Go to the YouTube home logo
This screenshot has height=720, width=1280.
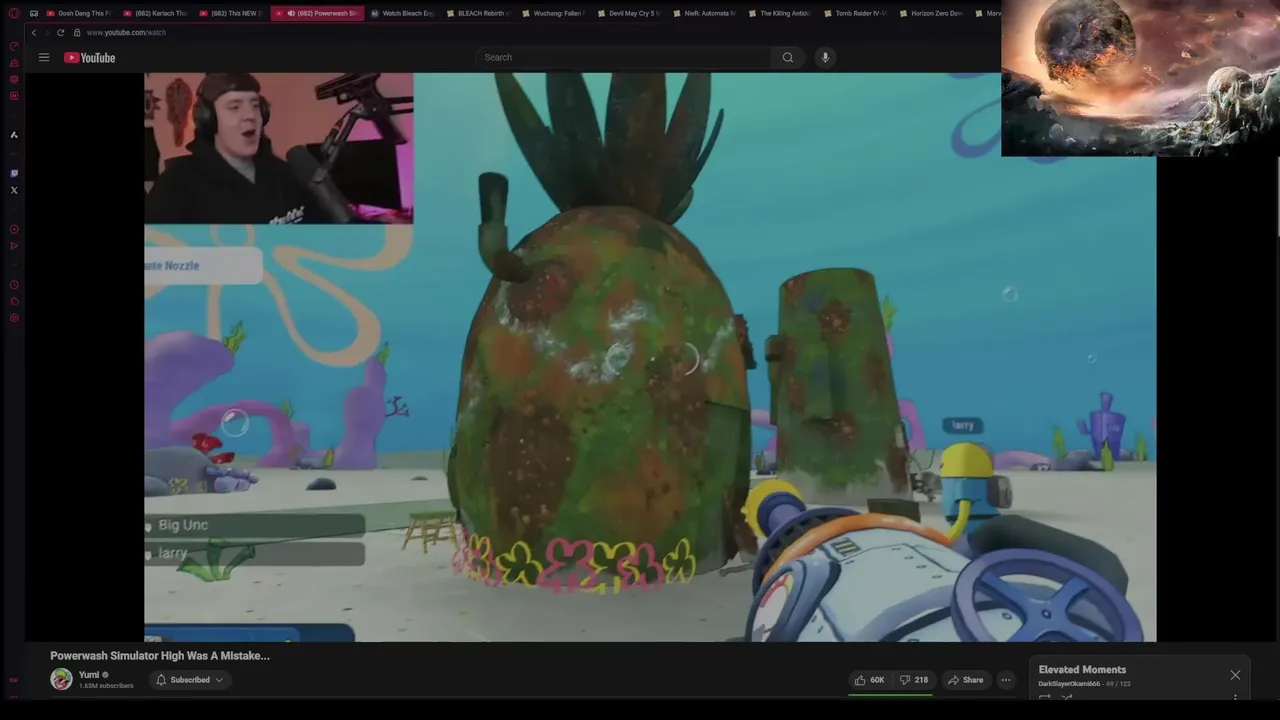click(90, 57)
